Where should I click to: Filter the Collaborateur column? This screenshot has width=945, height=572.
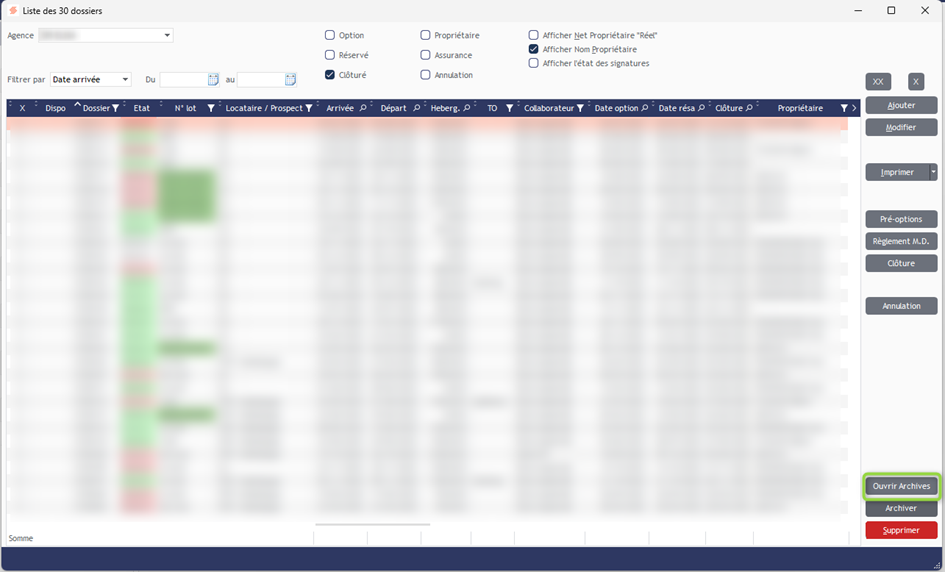tap(580, 108)
